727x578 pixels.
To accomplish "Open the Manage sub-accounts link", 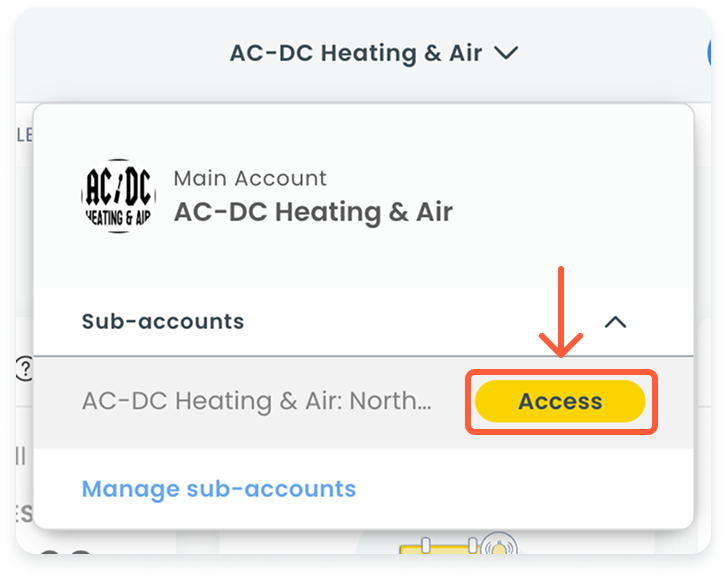I will pyautogui.click(x=218, y=489).
